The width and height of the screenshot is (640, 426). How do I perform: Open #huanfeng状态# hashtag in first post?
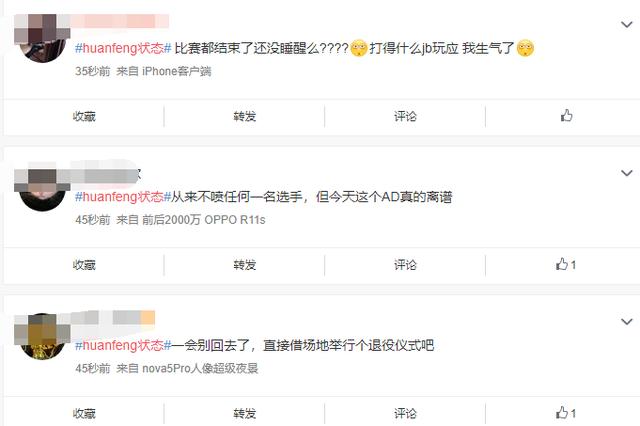pyautogui.click(x=123, y=48)
